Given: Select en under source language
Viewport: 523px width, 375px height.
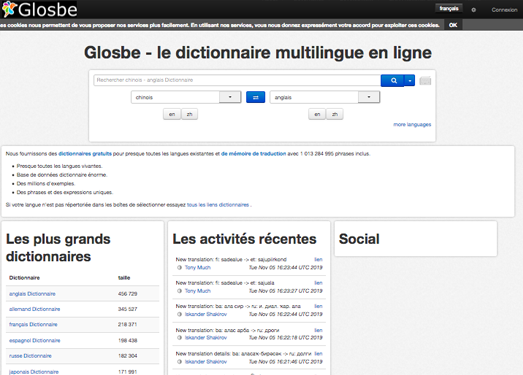Looking at the screenshot, I should 172,114.
